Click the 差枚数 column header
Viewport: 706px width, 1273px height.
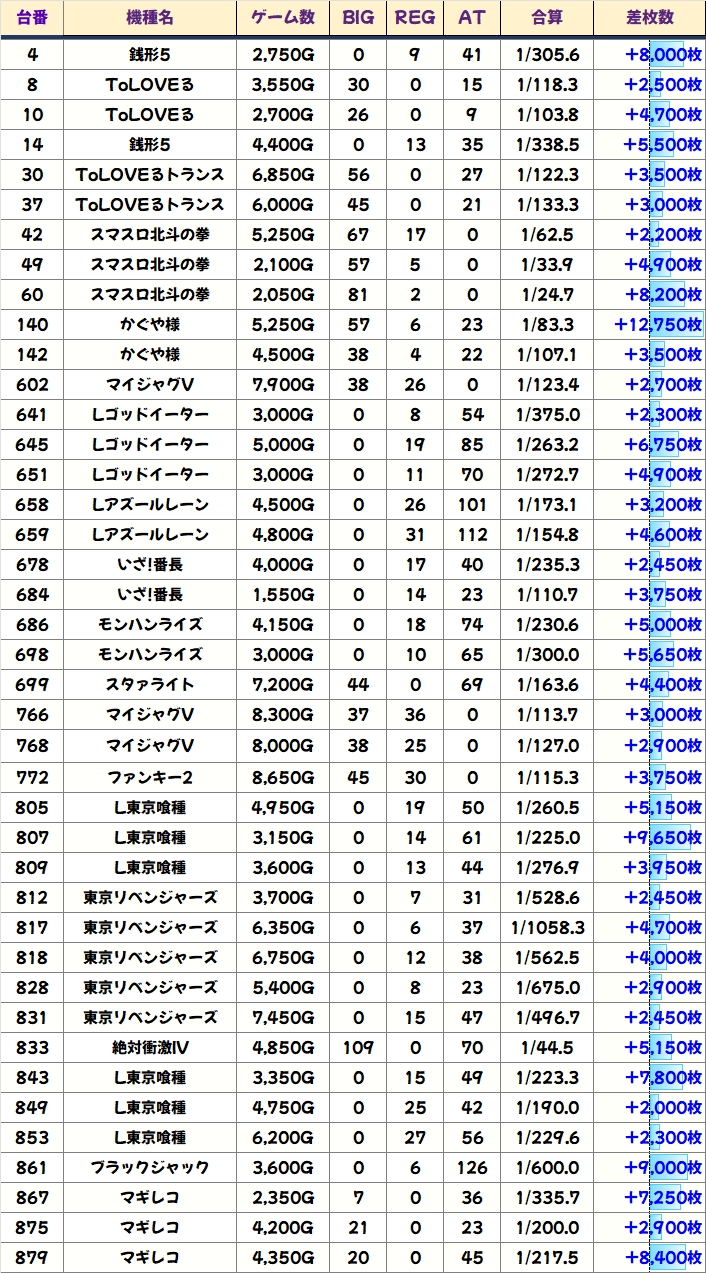point(649,18)
